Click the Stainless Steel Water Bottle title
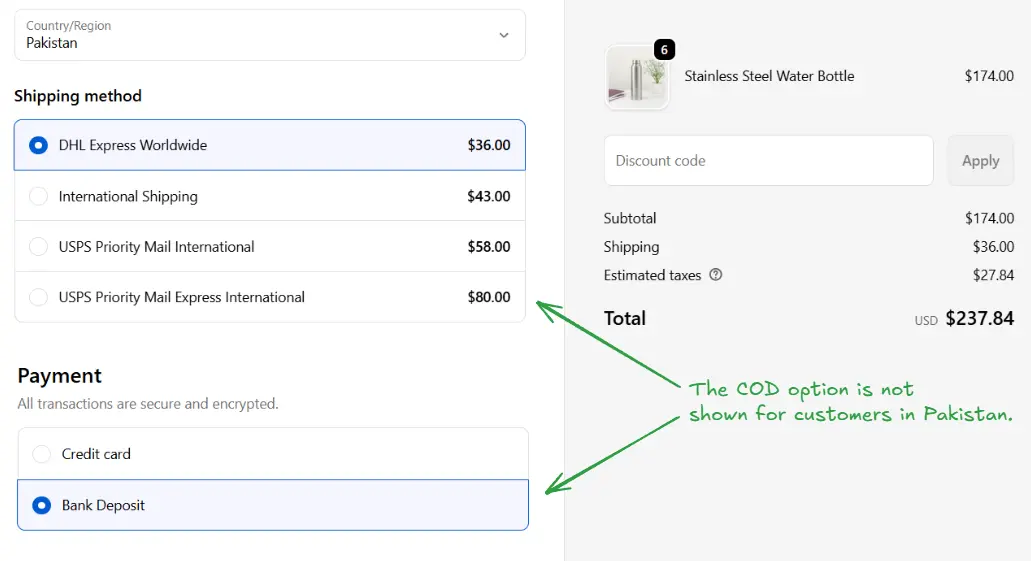 tap(769, 76)
